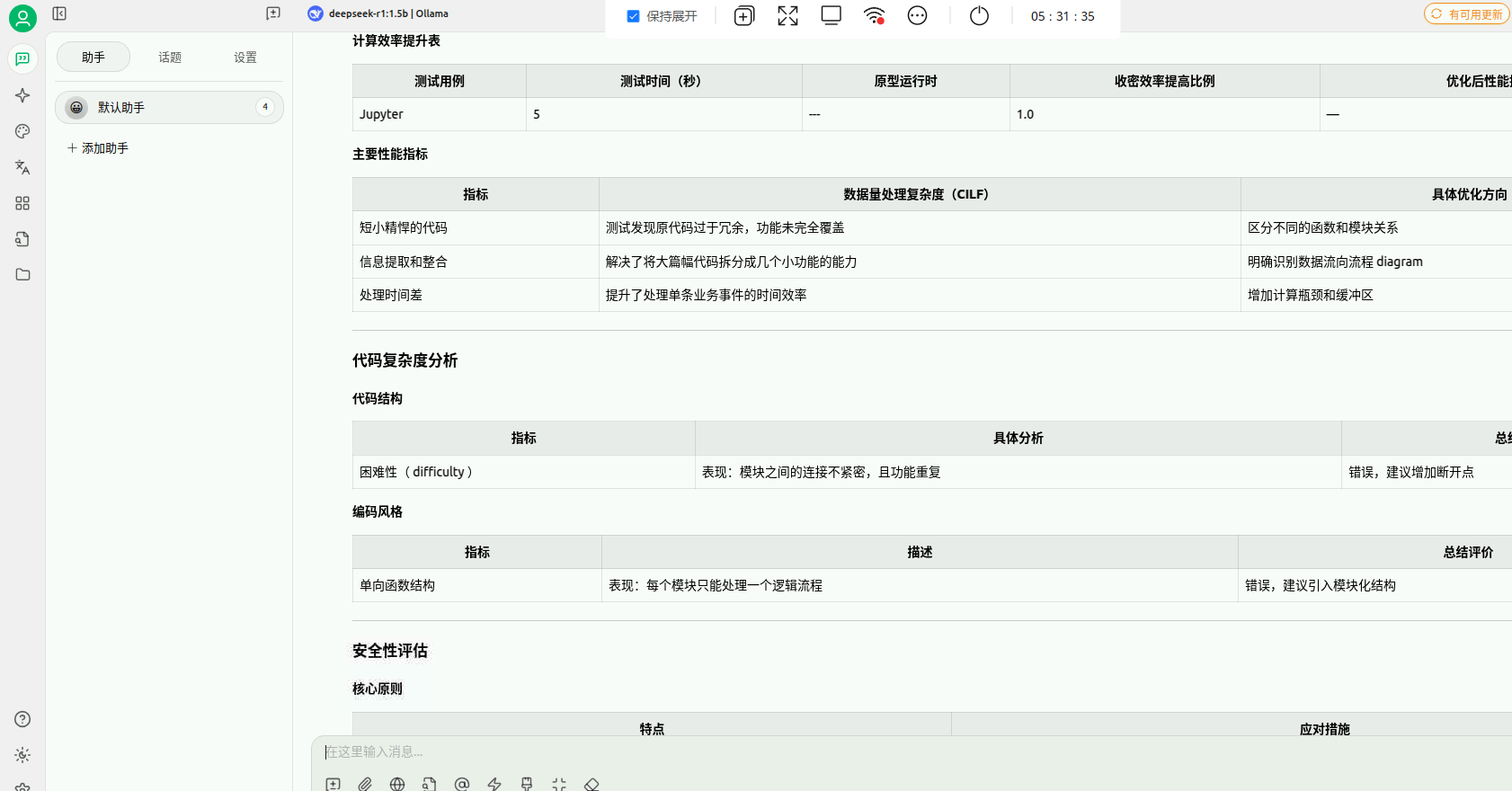Click 添加助手 to add an assistant
This screenshot has height=791, width=1512.
(98, 148)
